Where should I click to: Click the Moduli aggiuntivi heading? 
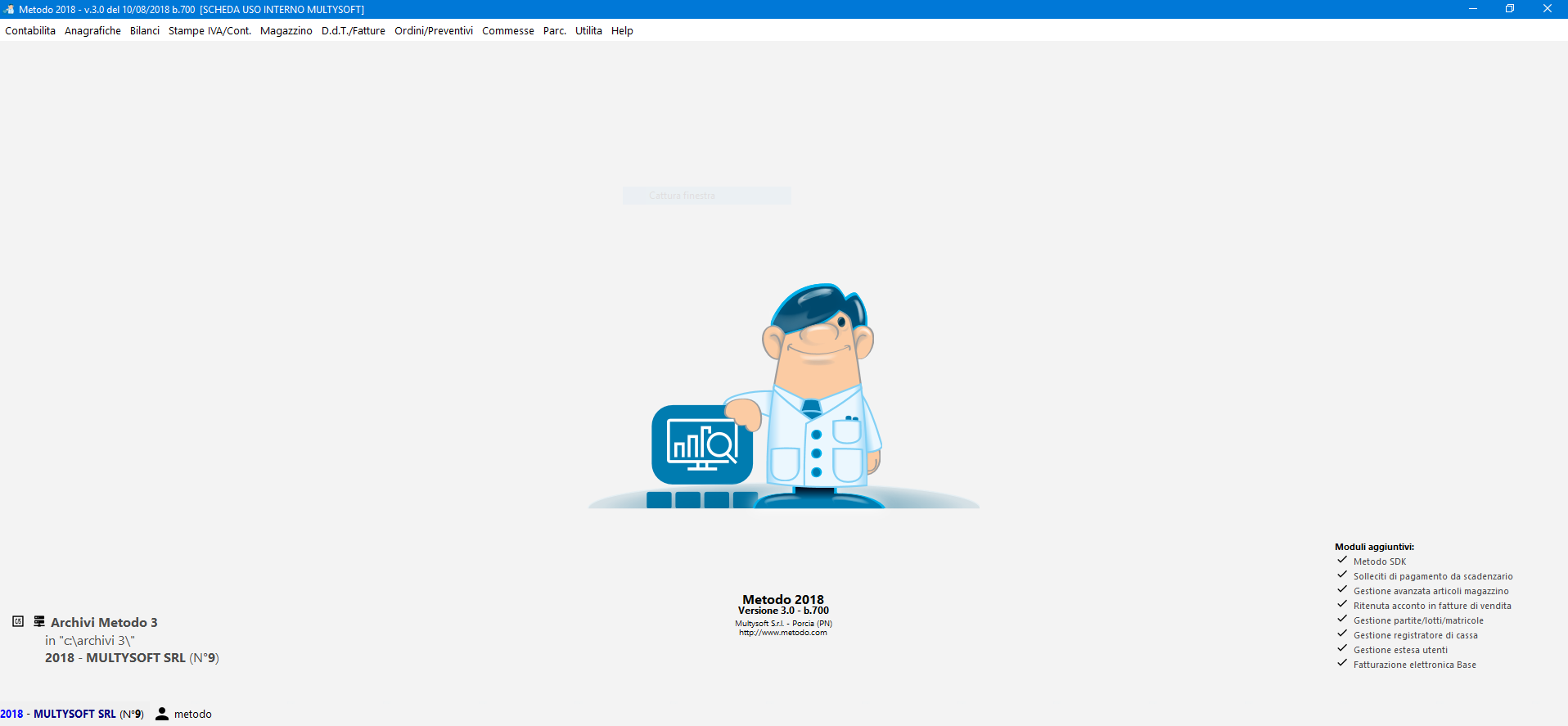[x=1374, y=547]
